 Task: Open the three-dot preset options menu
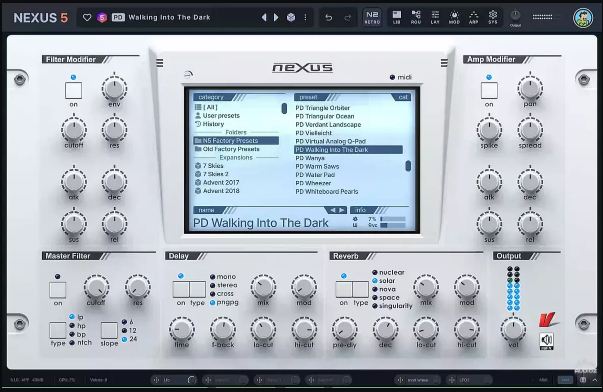point(306,17)
